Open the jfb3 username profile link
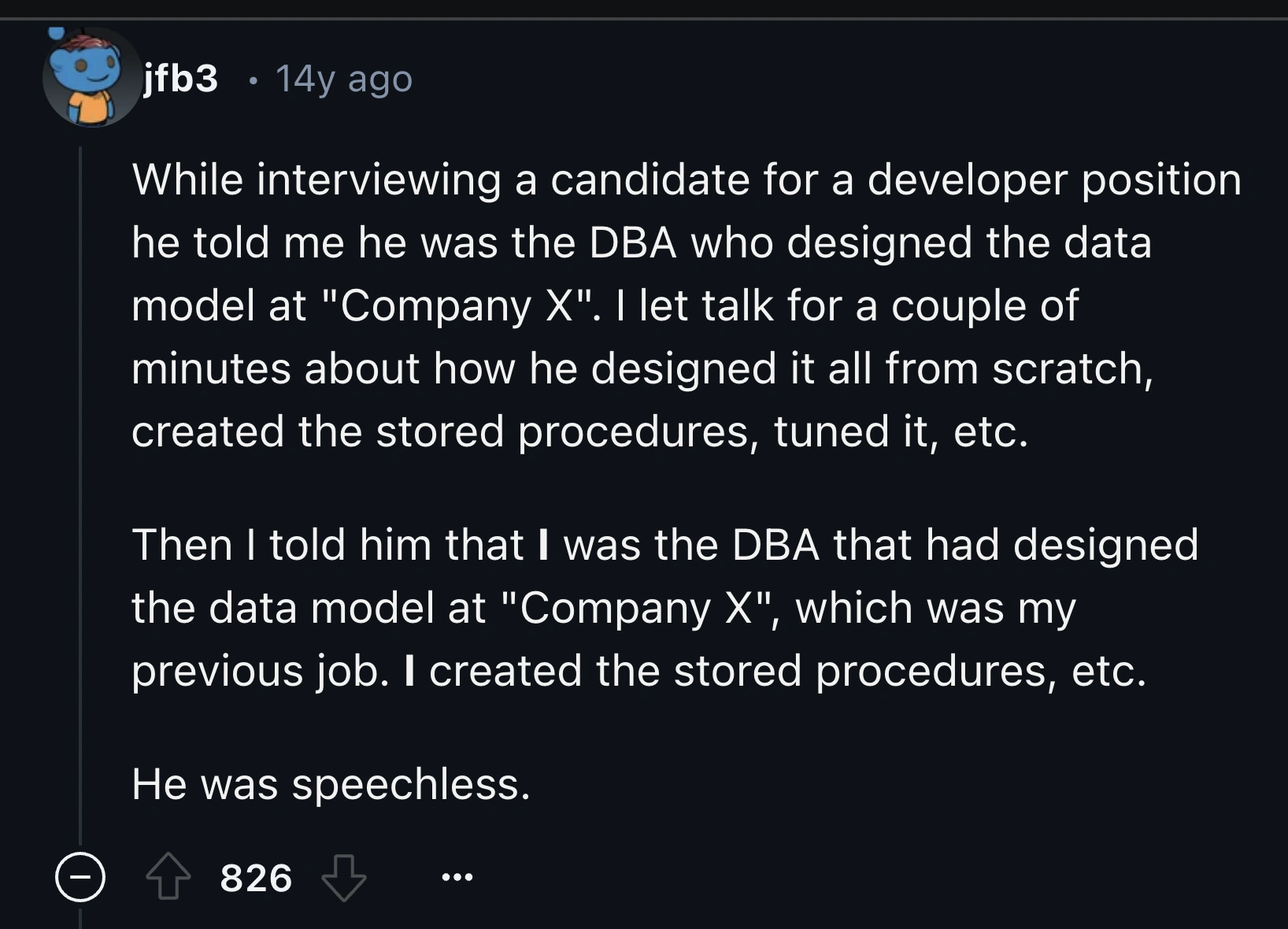This screenshot has height=929, width=1288. pos(180,78)
